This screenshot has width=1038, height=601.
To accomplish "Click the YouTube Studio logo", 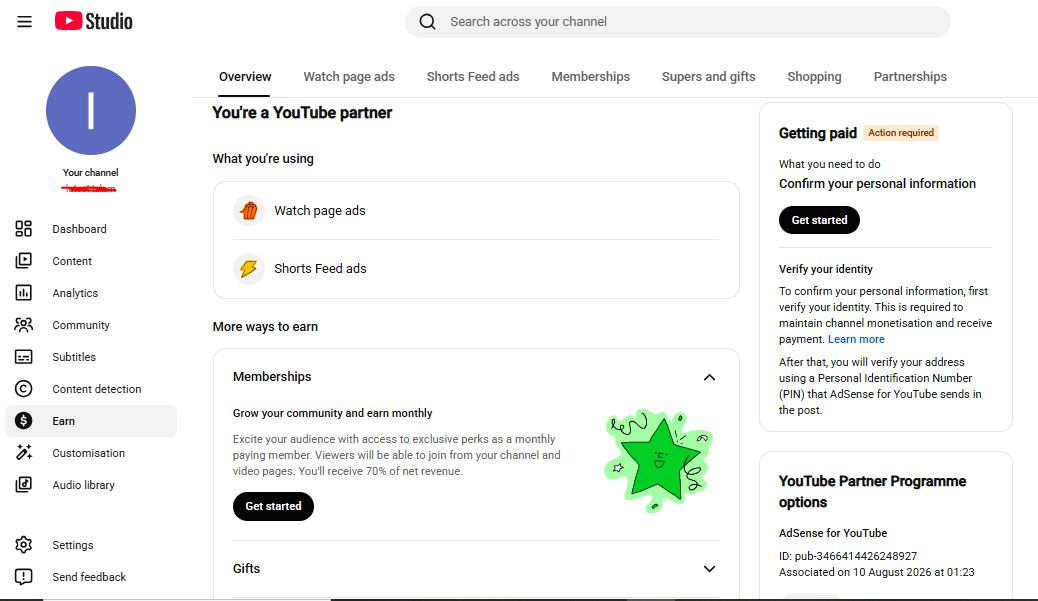I will [93, 21].
